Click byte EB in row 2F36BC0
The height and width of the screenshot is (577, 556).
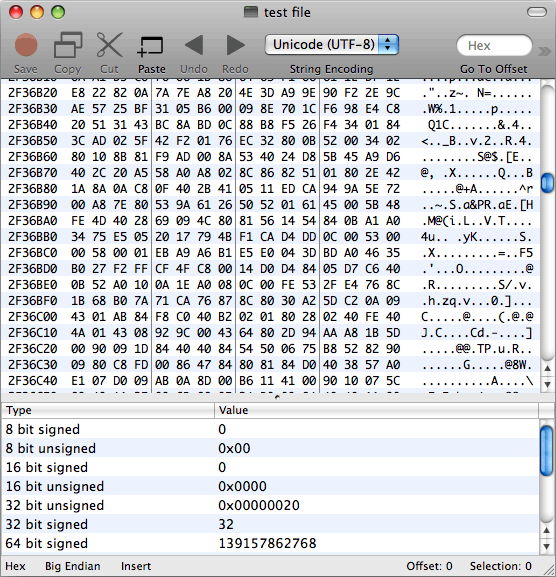pos(162,253)
